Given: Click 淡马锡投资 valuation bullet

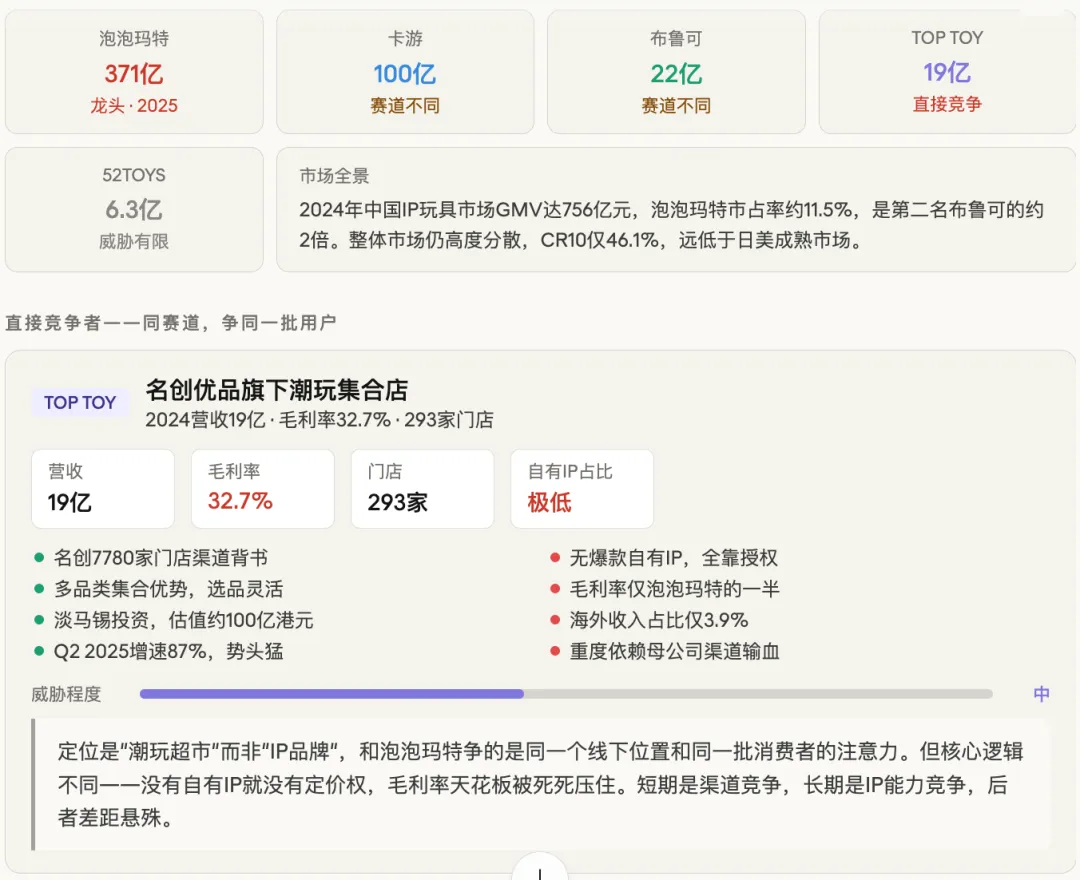Looking at the screenshot, I should pyautogui.click(x=174, y=620).
